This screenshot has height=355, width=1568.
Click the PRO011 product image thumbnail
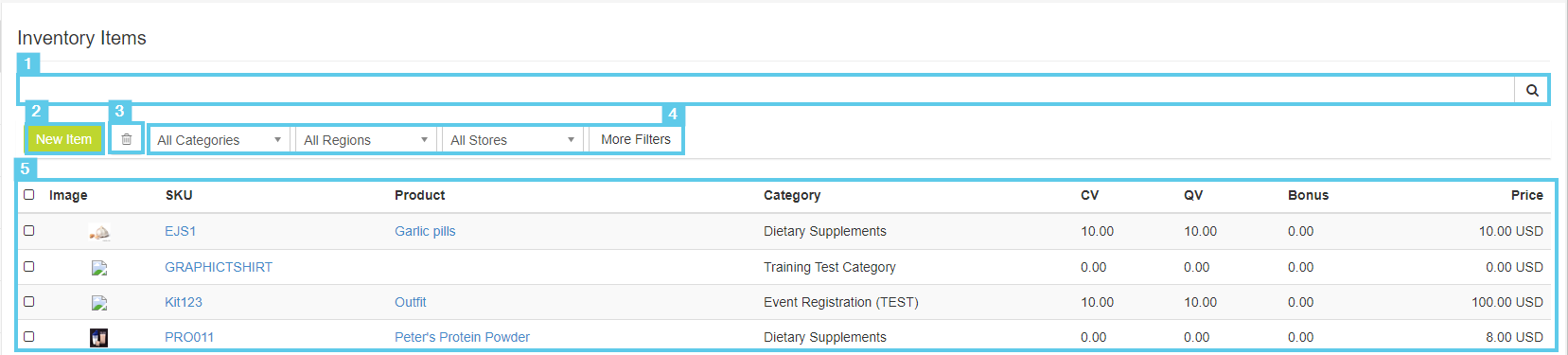point(99,338)
